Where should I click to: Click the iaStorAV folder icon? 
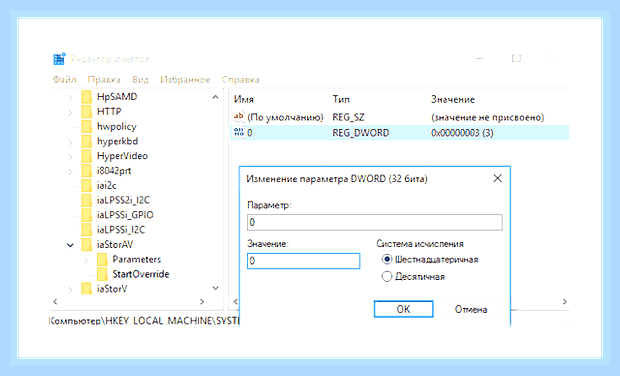(87, 244)
